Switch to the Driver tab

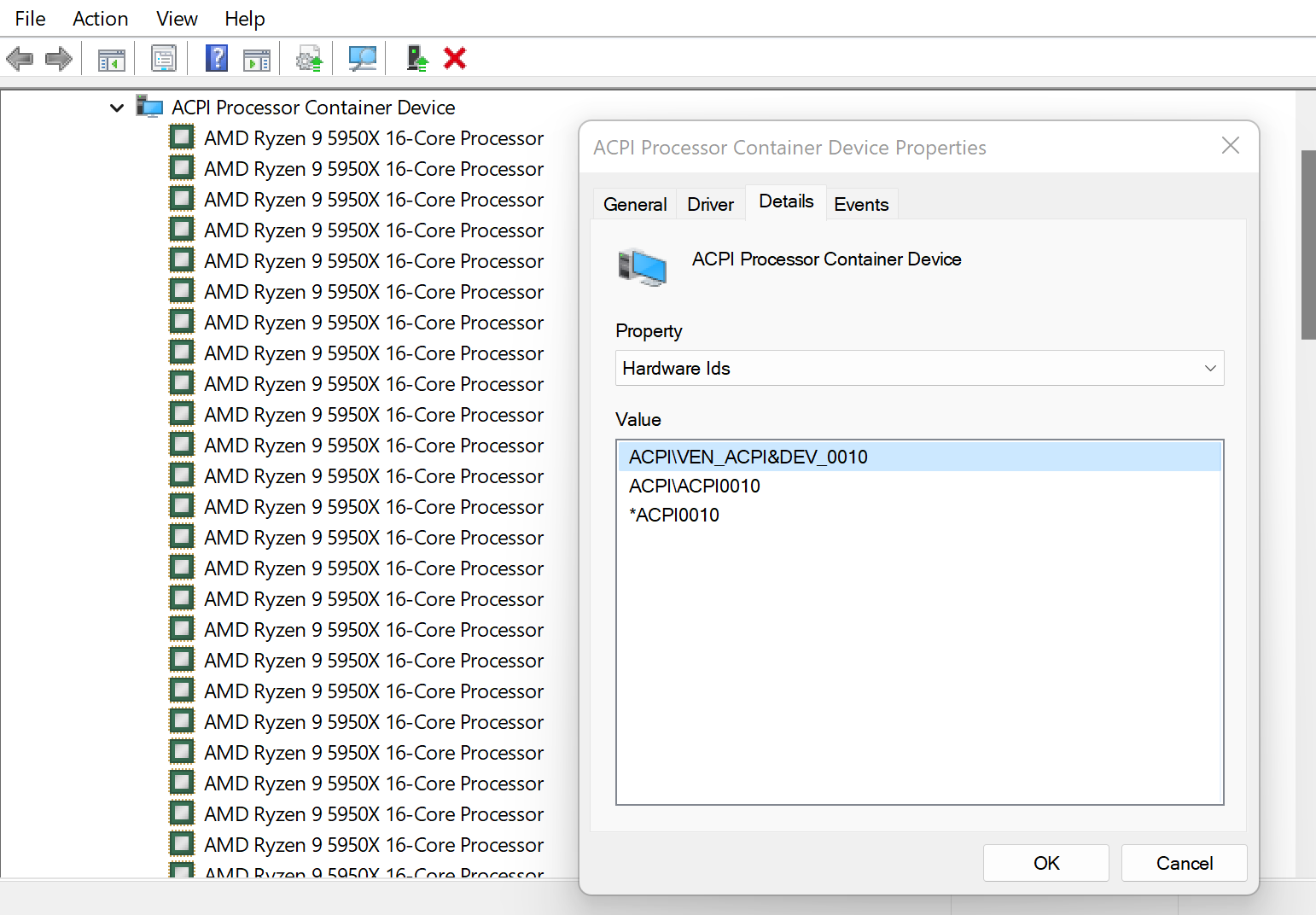710,204
